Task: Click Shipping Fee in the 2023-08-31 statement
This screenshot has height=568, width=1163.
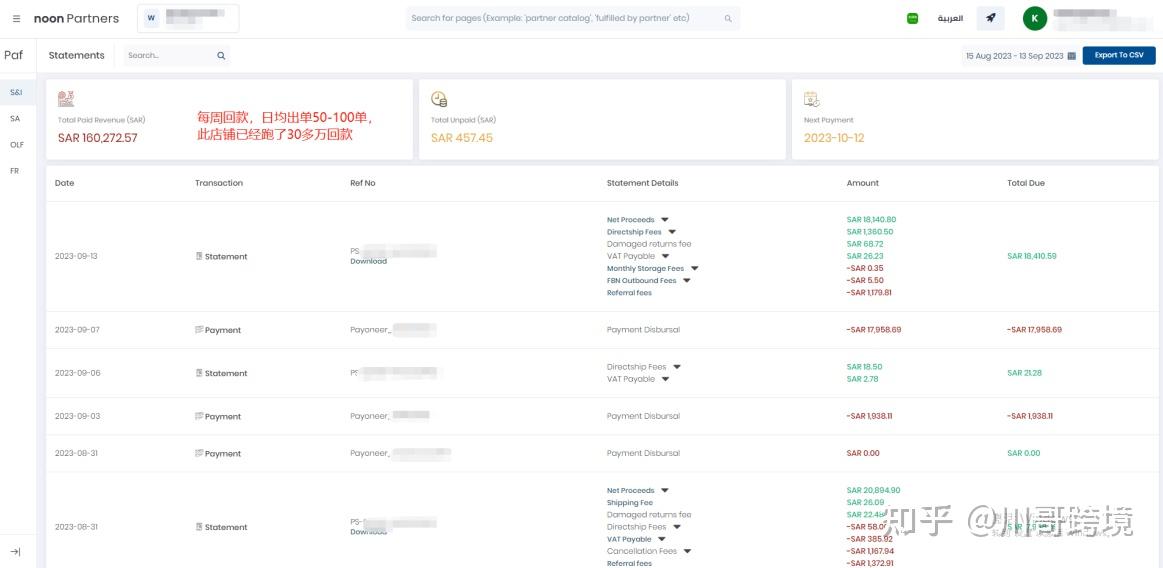Action: pos(630,503)
